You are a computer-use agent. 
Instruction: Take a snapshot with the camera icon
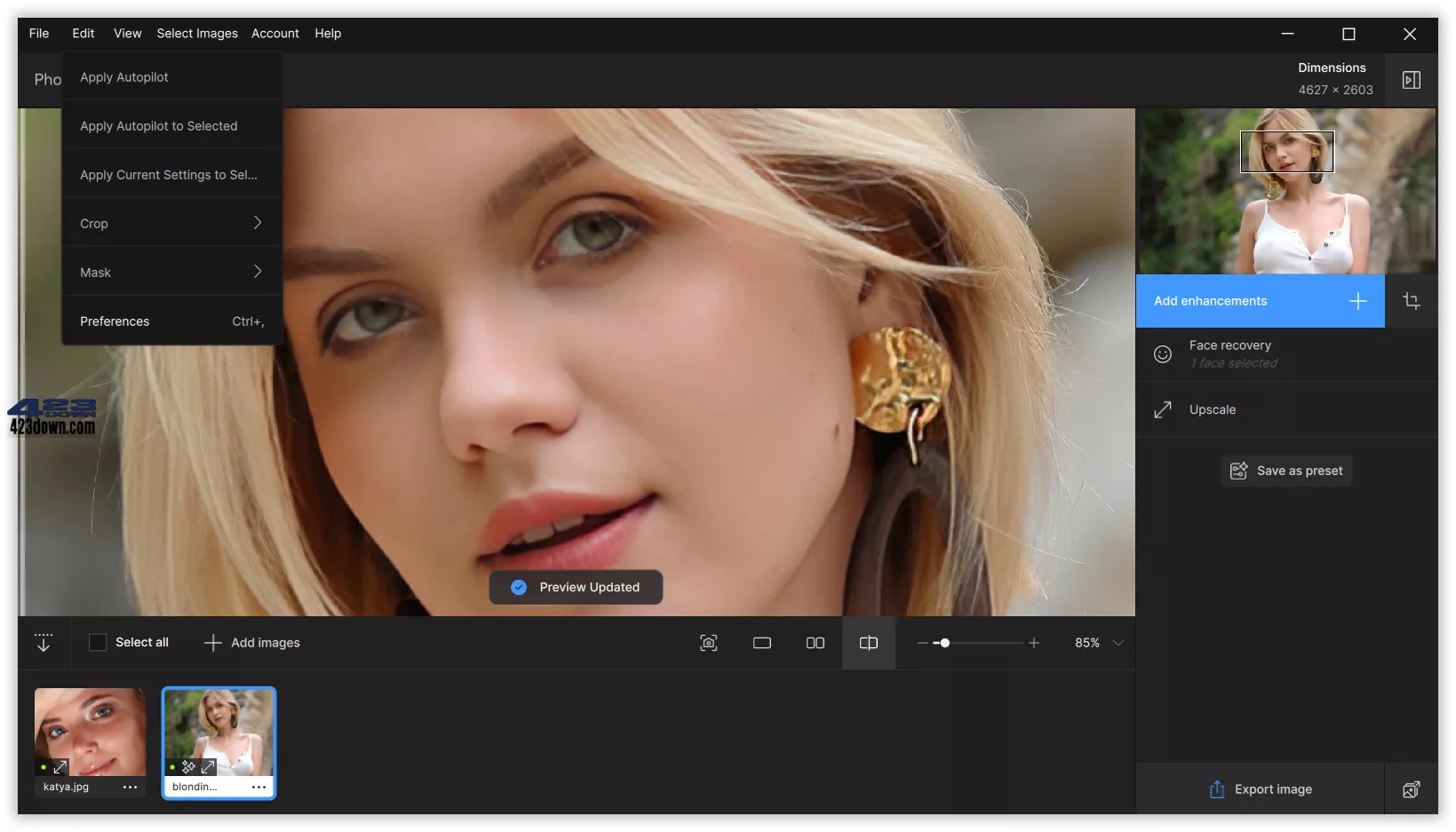click(708, 643)
